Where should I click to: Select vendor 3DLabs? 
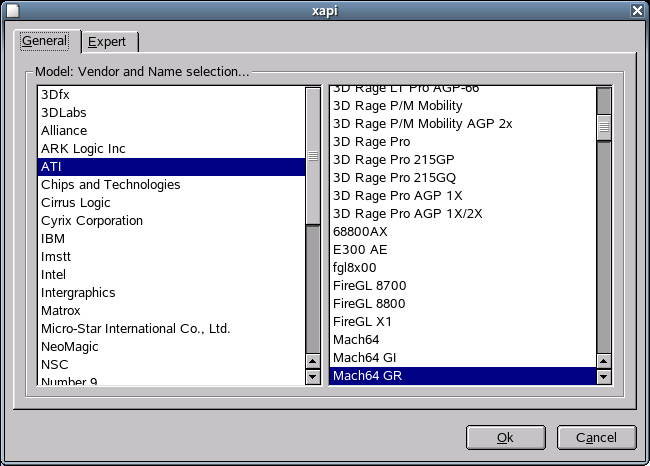click(x=171, y=113)
